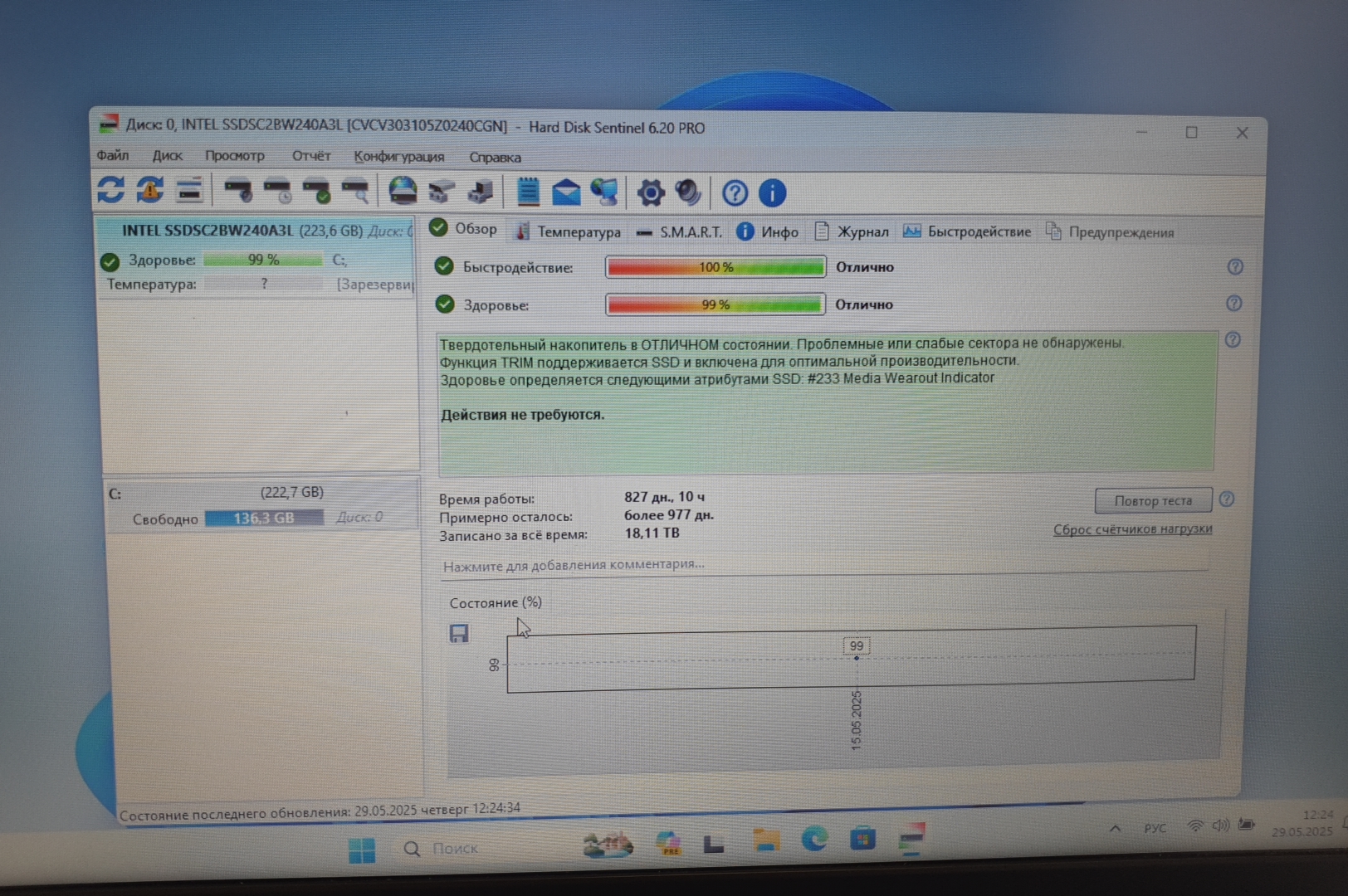Click the globe disk toolbar icon
Screen dimensions: 1348x896
pyautogui.click(x=403, y=192)
